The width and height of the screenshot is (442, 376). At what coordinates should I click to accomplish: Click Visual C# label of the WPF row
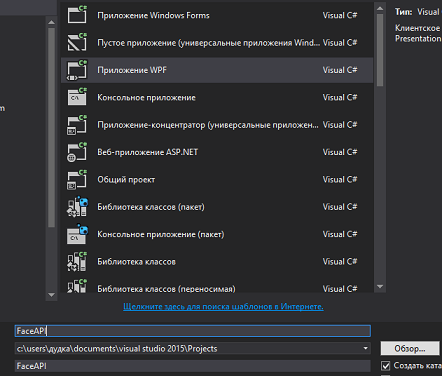click(x=340, y=70)
